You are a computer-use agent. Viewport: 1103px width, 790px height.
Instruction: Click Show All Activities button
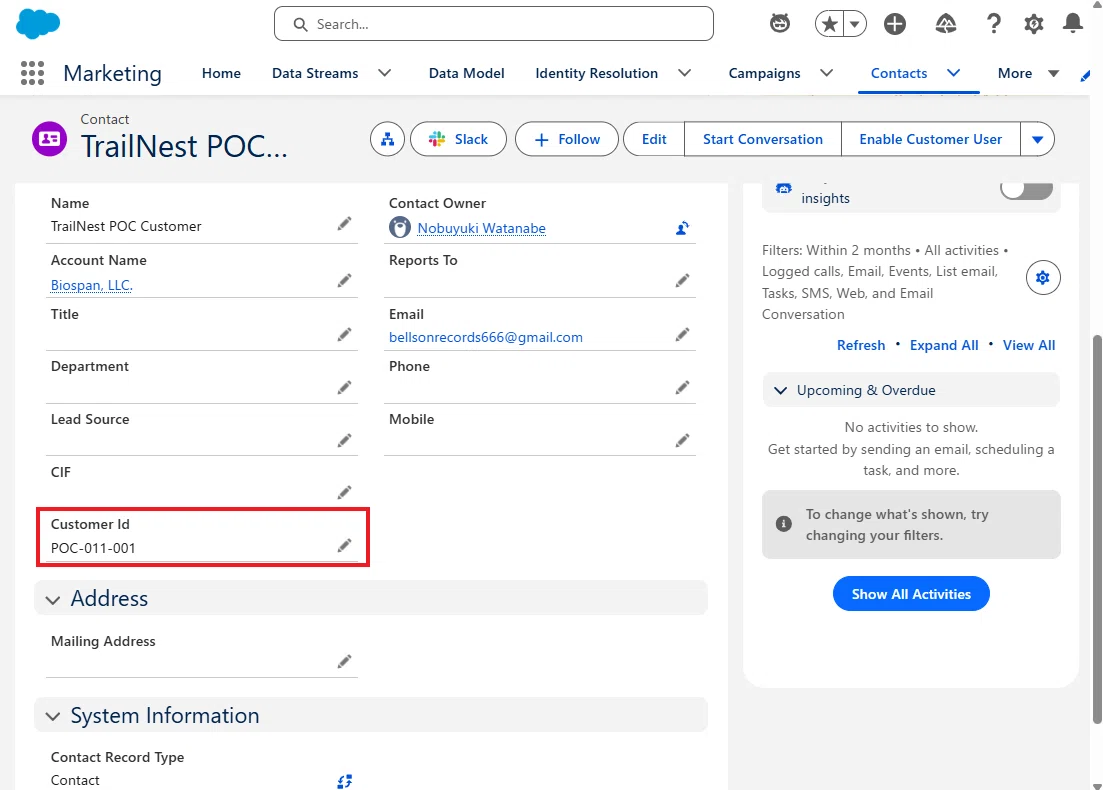coord(911,594)
